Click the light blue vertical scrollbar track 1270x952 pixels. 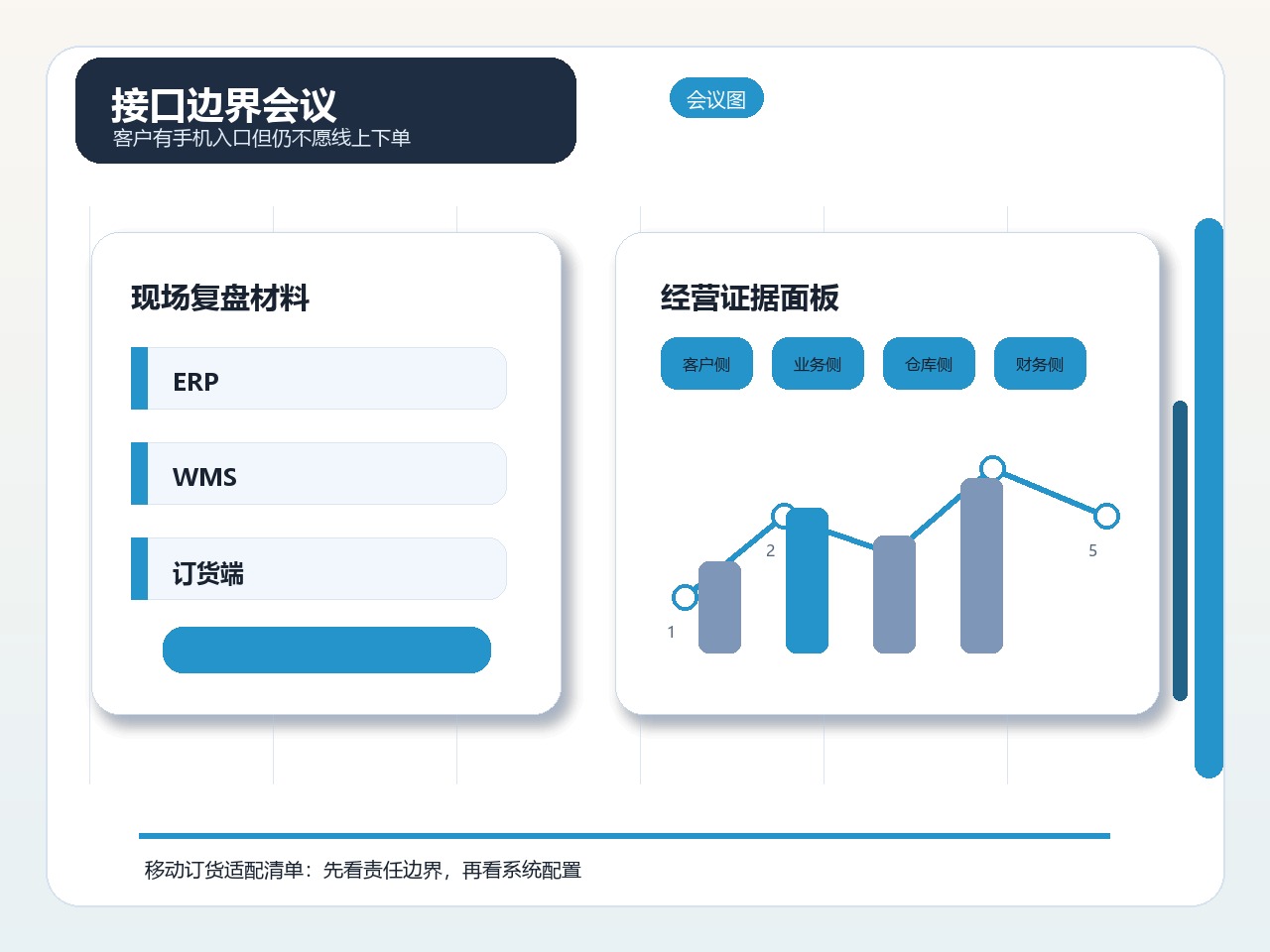[x=1208, y=498]
